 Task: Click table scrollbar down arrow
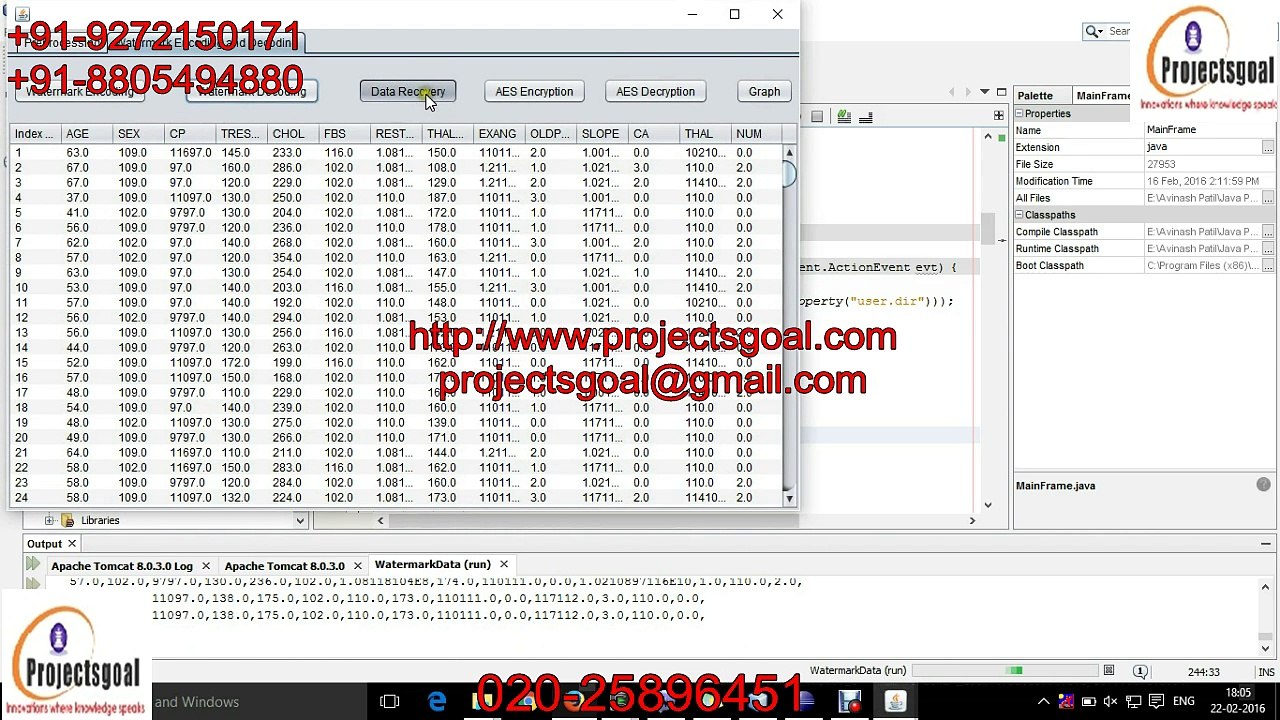pos(789,498)
